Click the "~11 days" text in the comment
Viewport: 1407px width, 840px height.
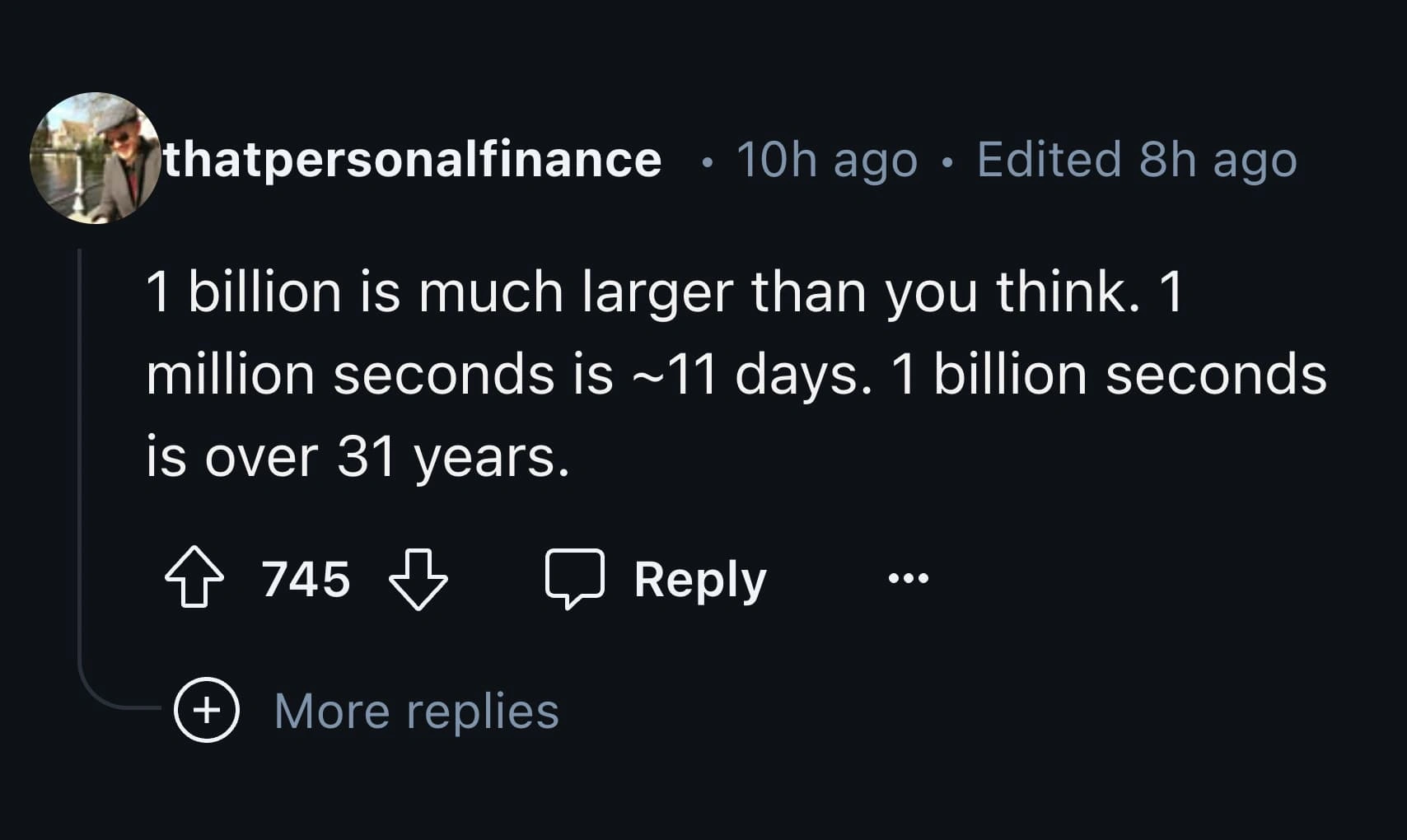coord(751,374)
